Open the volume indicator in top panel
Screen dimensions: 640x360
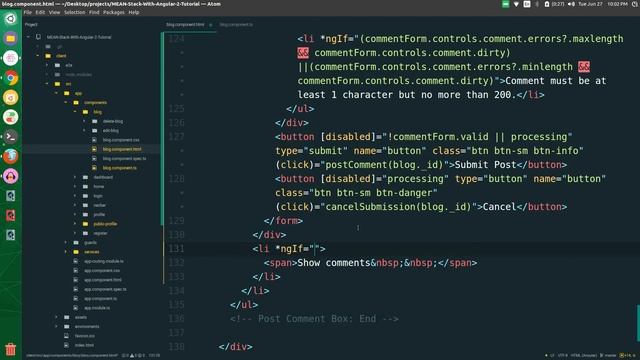[x=571, y=4]
